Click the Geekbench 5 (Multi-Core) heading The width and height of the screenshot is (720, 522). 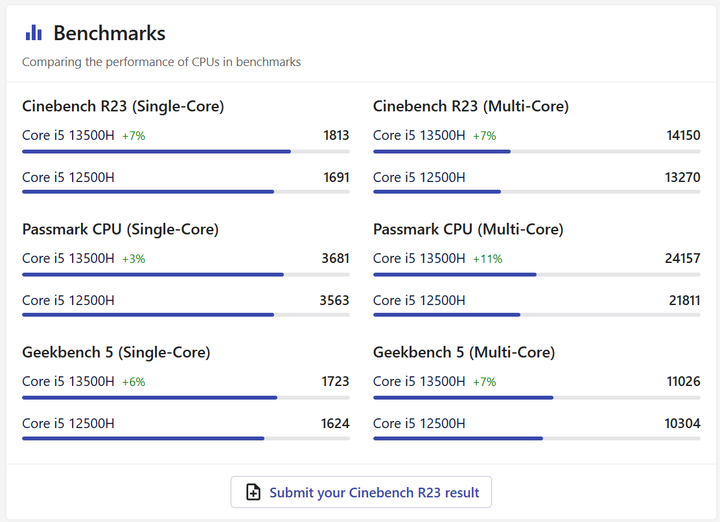464,352
